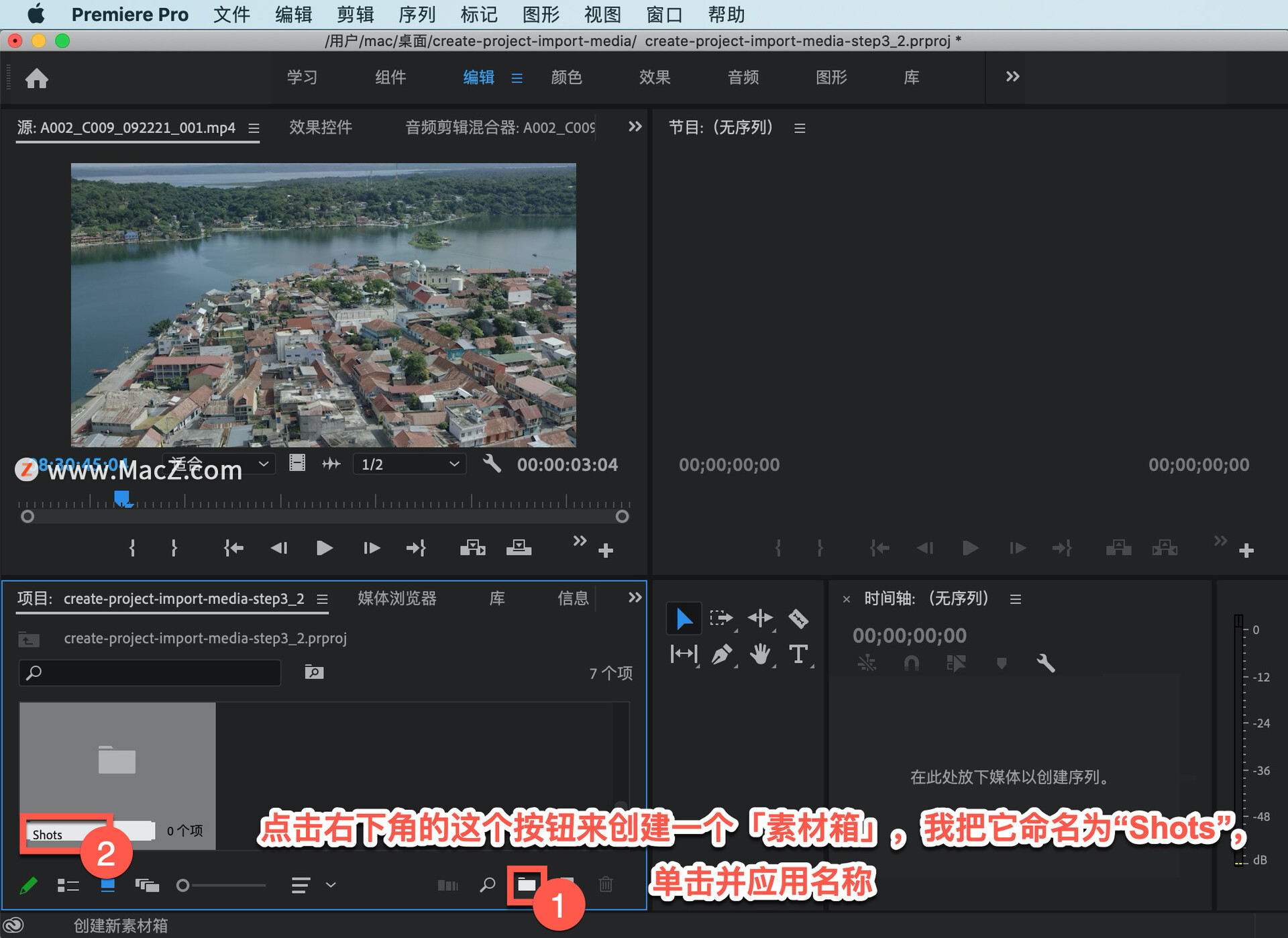Click the find-from-query bin icon beside search
Screen dimensions: 1288x938
coord(314,672)
